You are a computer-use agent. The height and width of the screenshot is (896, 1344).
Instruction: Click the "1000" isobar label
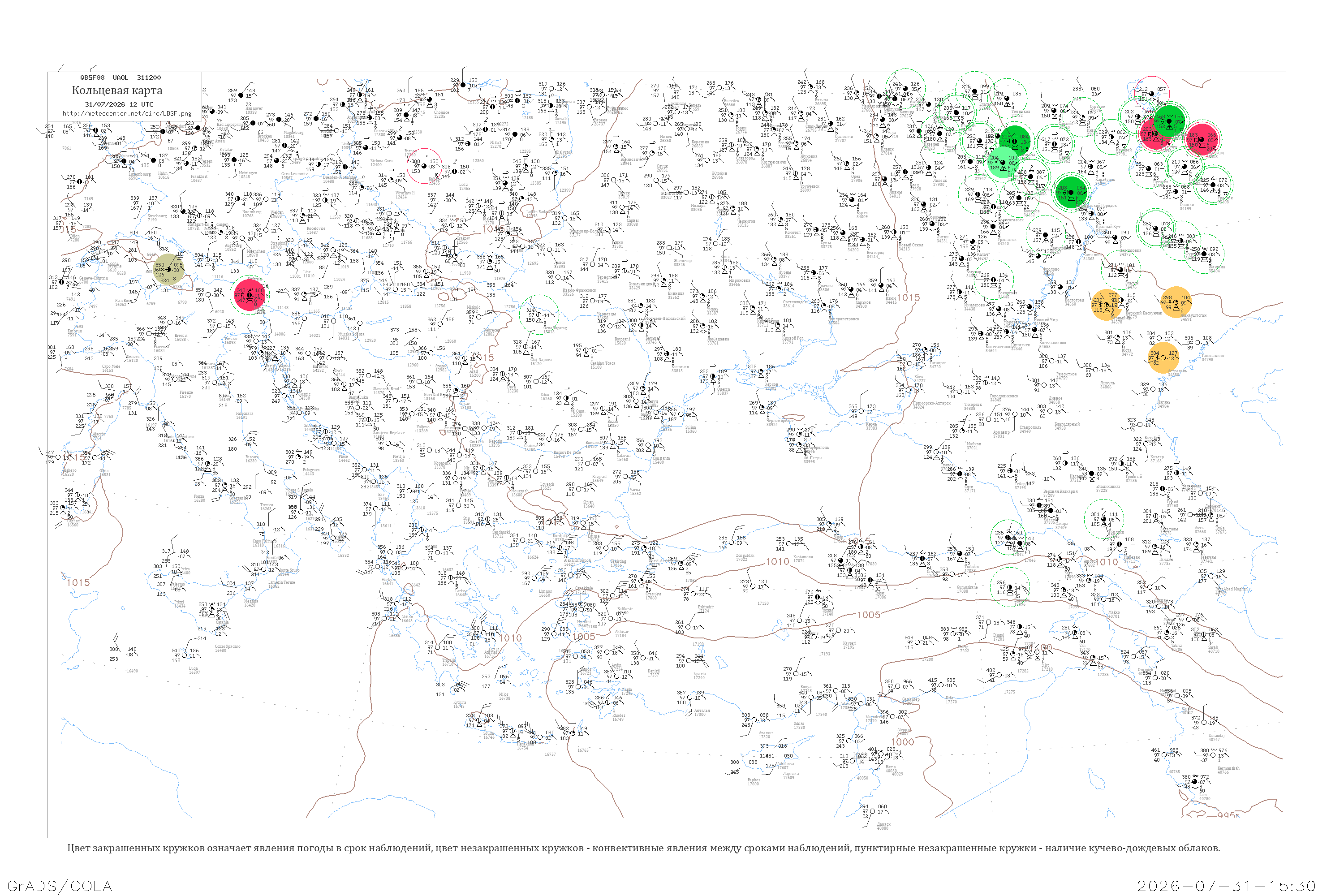pyautogui.click(x=902, y=742)
